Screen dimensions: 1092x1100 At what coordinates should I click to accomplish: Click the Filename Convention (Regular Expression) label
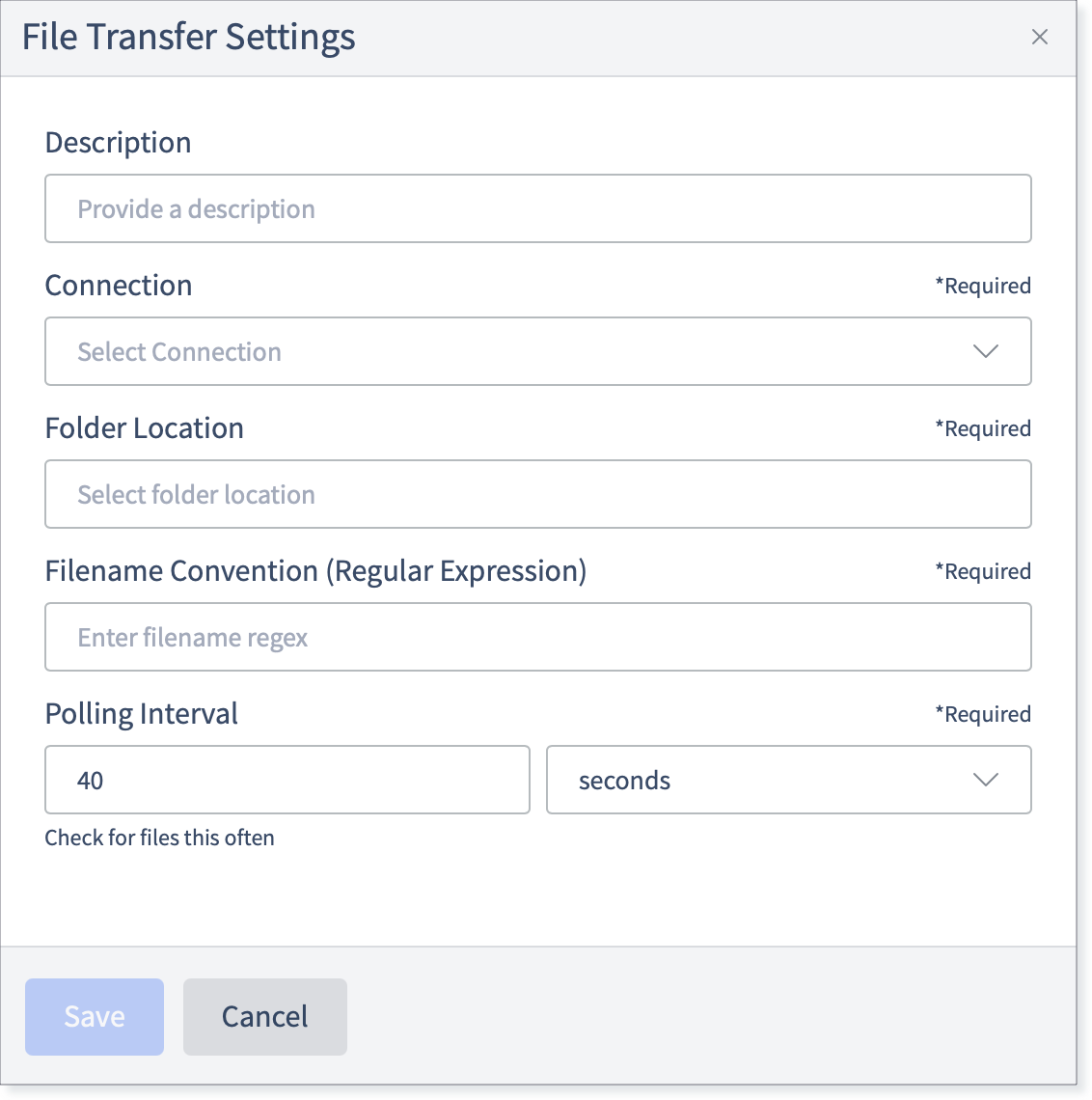(315, 571)
